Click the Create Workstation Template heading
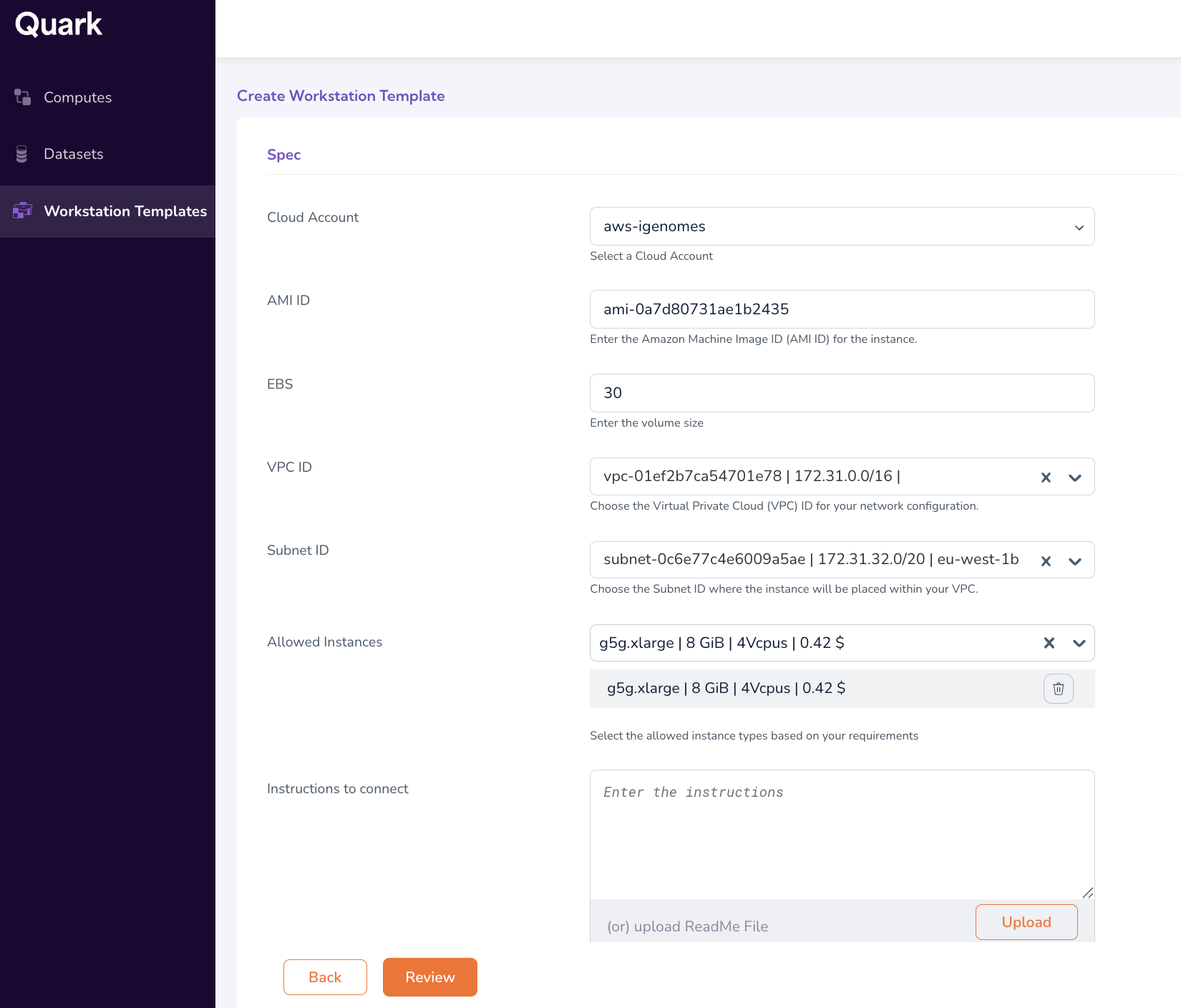 [341, 96]
